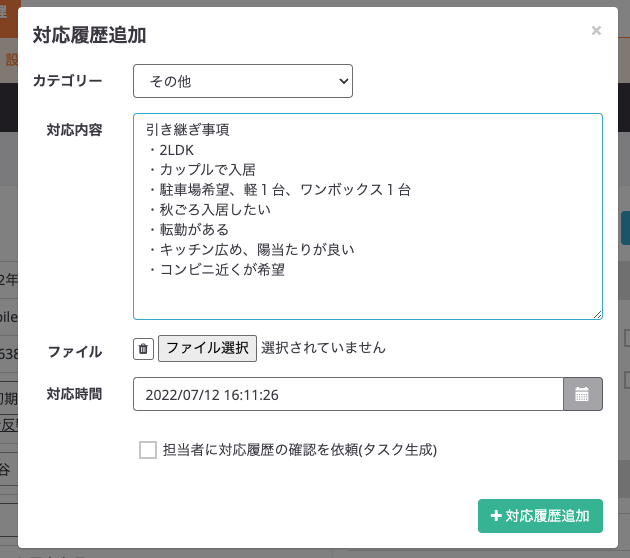
Task: Click the ファイル選択 button
Action: [207, 348]
